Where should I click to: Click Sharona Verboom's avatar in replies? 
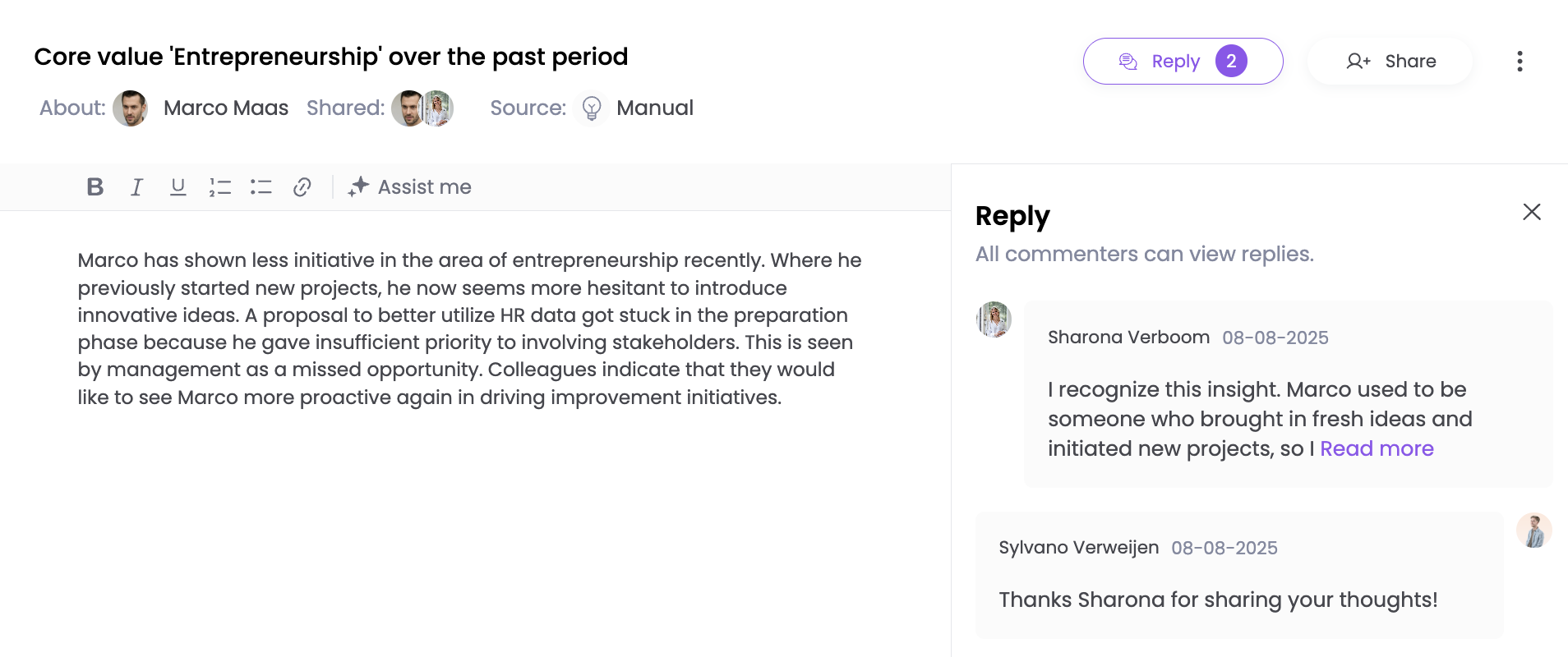coord(994,319)
